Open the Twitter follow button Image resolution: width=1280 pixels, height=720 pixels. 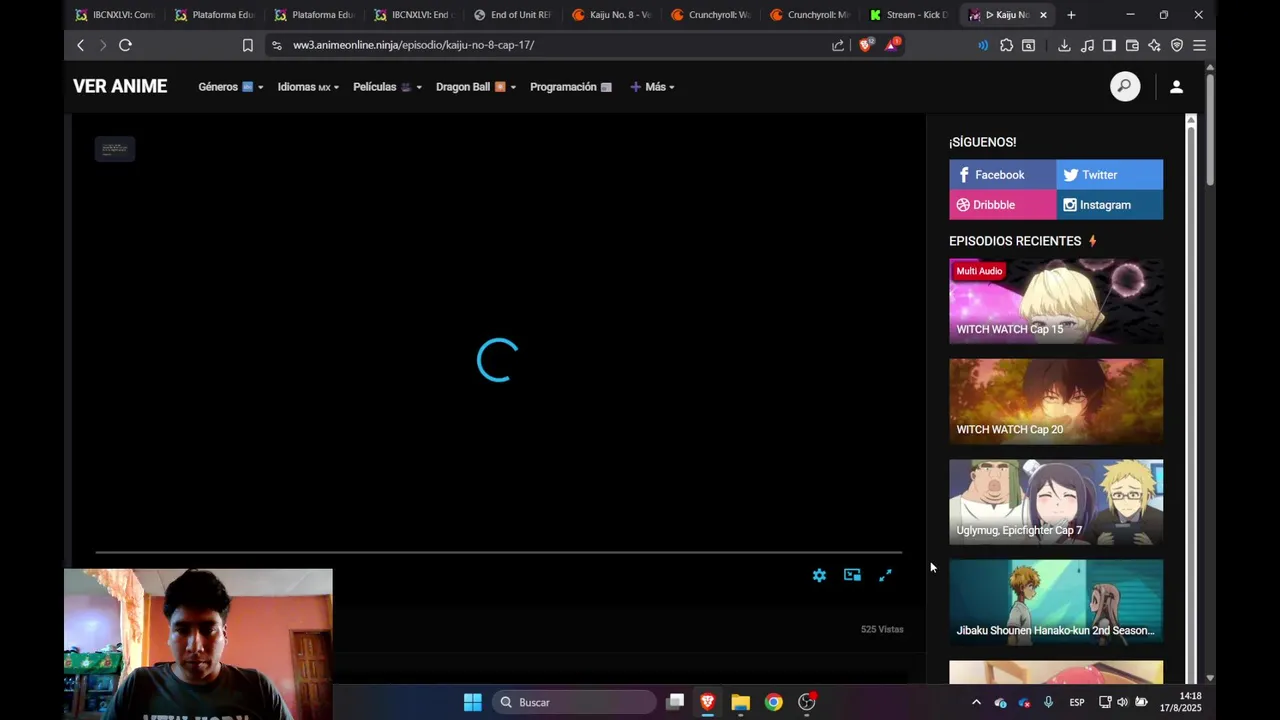click(1109, 175)
